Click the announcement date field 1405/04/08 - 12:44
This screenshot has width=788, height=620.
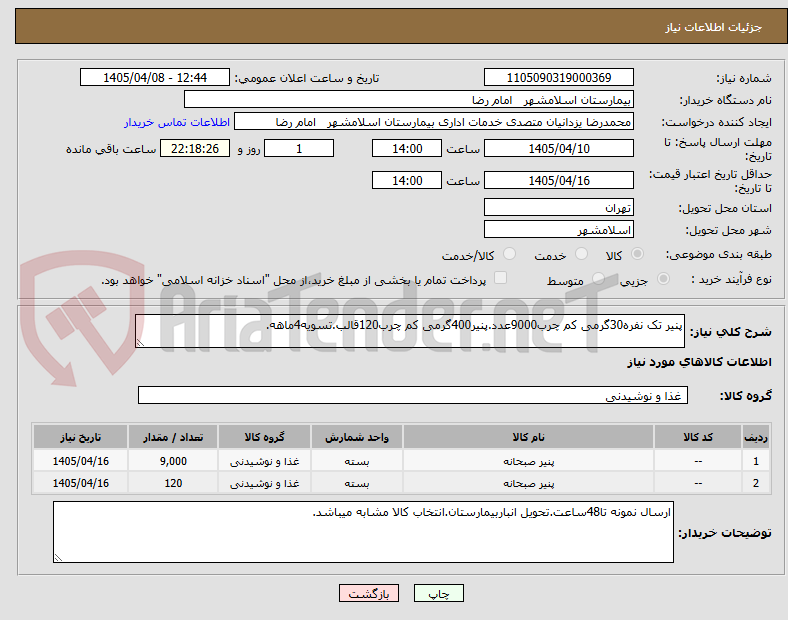pyautogui.click(x=155, y=77)
